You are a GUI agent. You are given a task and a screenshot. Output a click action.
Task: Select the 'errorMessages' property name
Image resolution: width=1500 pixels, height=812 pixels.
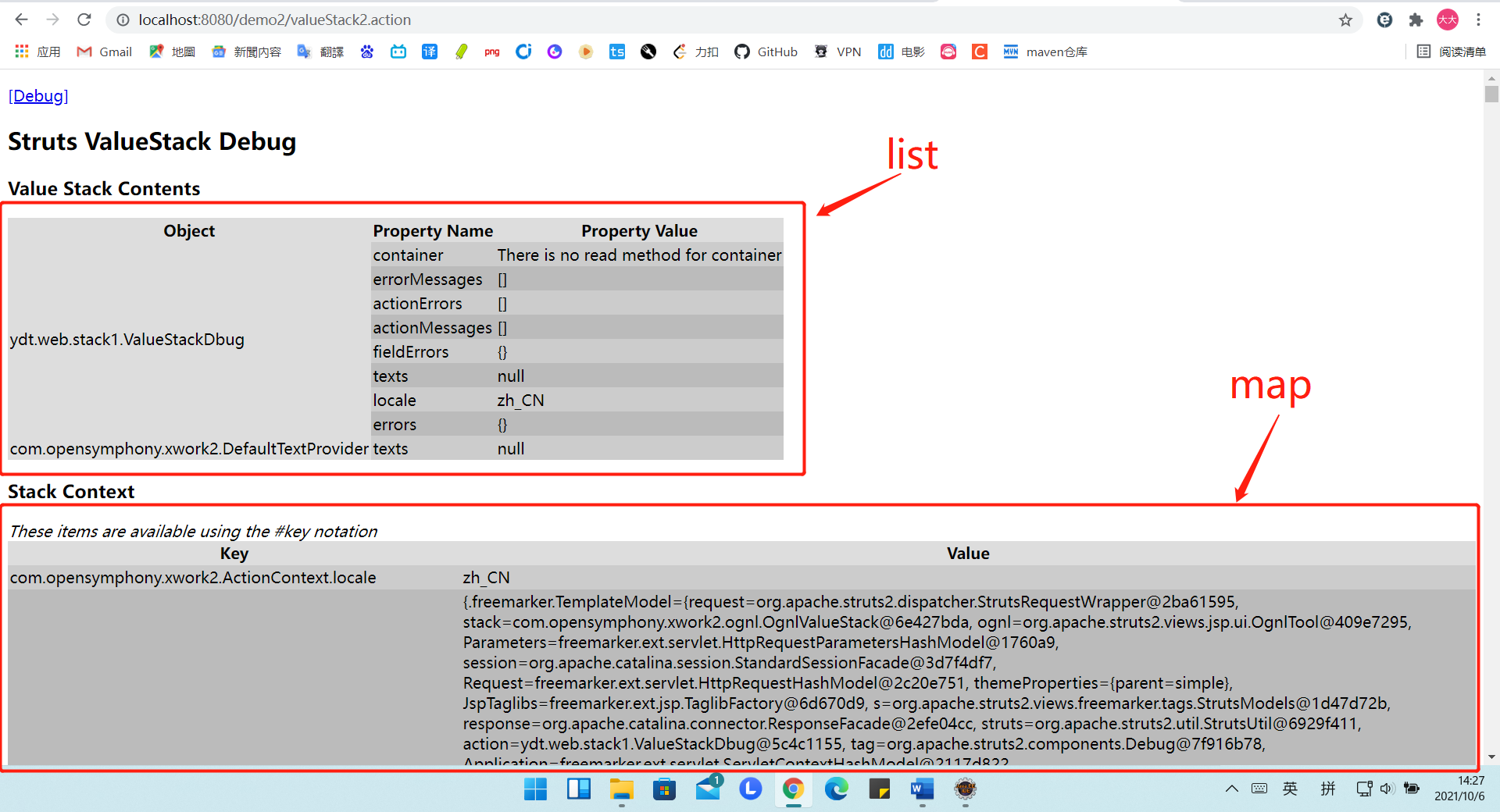pyautogui.click(x=427, y=280)
